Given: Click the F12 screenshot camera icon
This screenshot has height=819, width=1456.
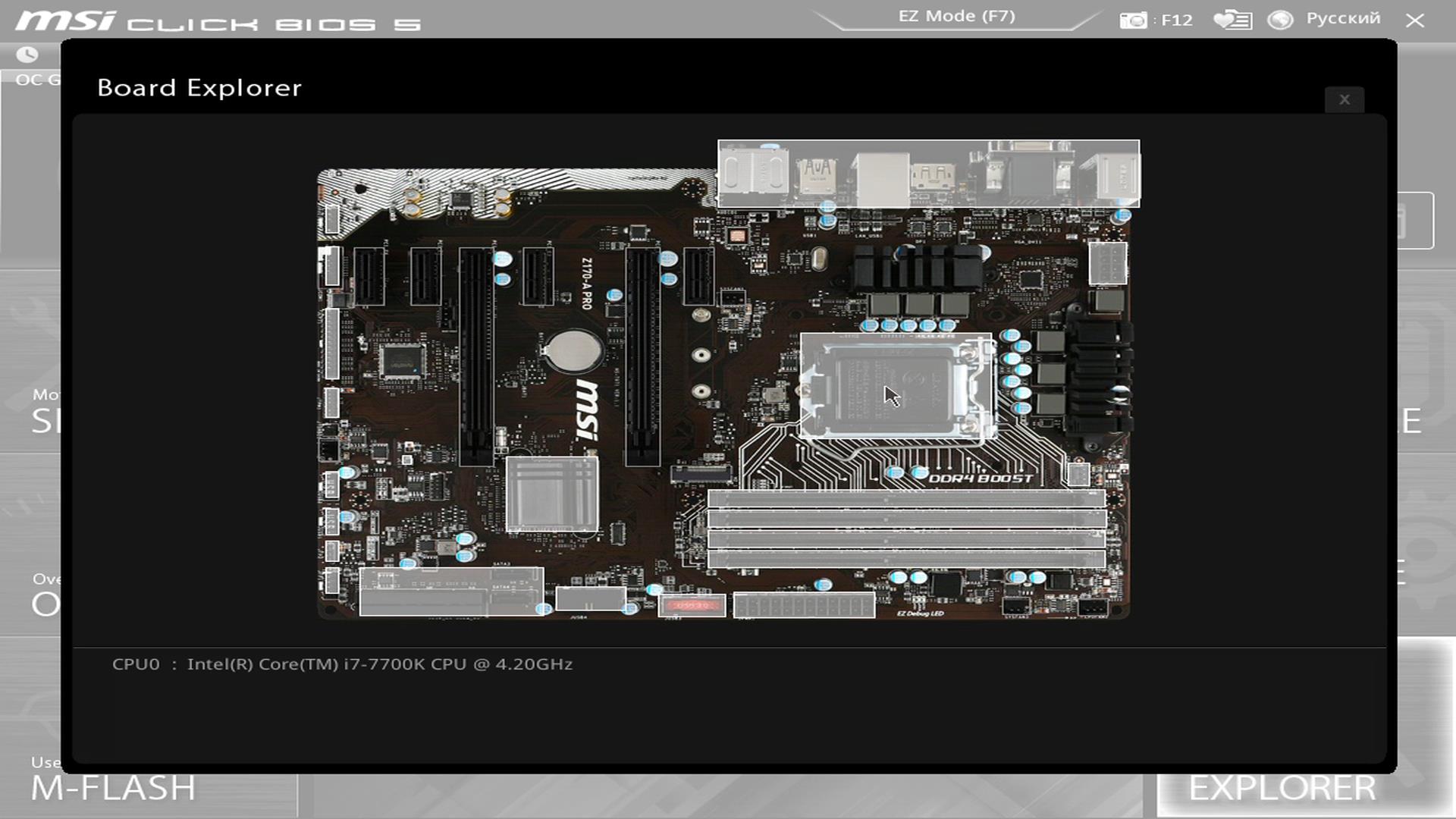Looking at the screenshot, I should [1134, 20].
